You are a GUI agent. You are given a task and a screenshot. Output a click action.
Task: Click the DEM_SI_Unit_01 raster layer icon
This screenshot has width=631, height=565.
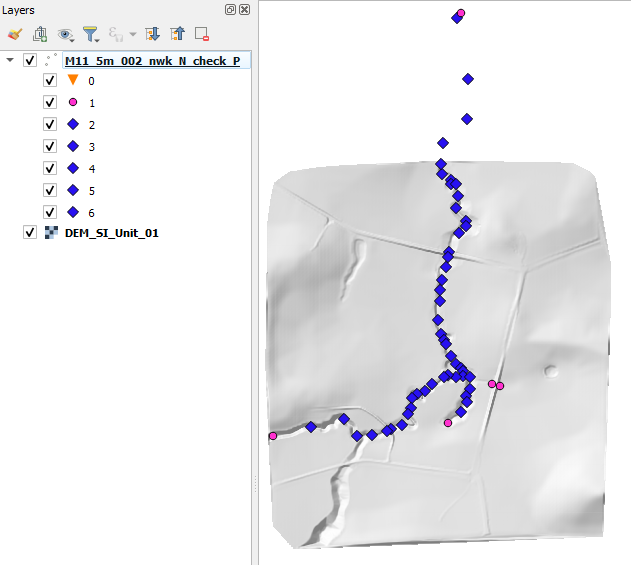click(52, 233)
